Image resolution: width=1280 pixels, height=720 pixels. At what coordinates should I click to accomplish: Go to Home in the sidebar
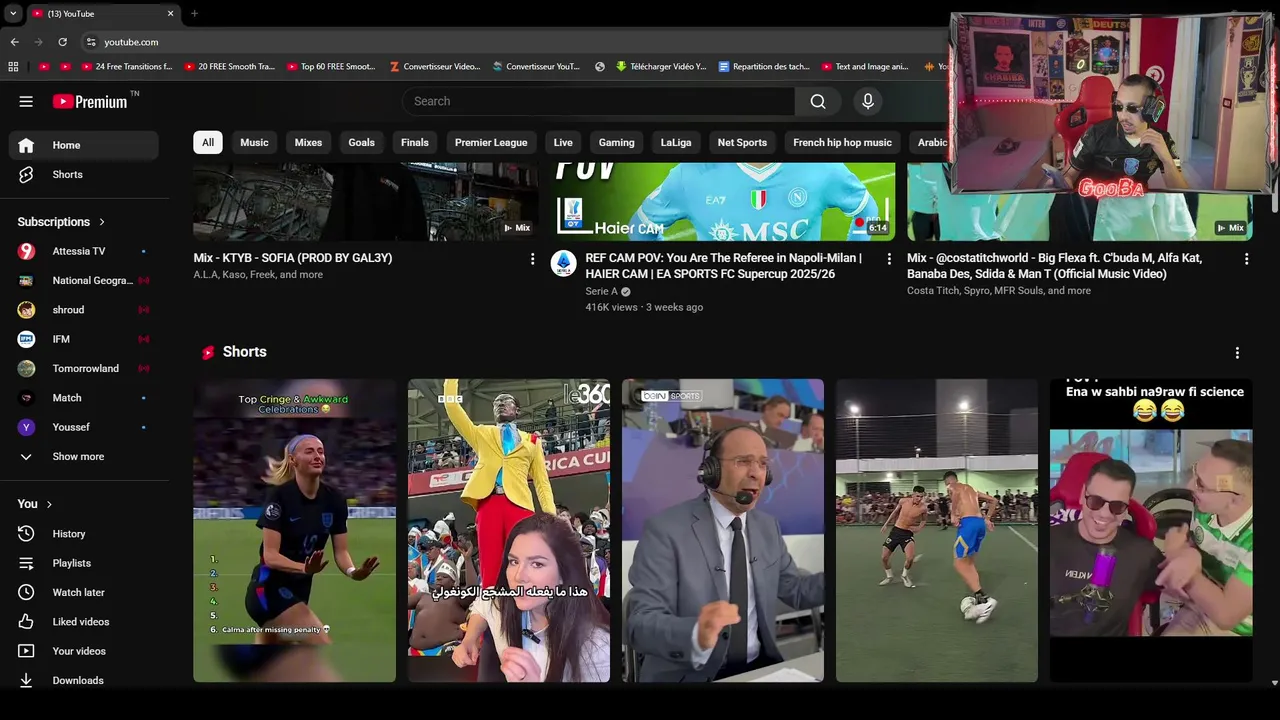tap(83, 145)
